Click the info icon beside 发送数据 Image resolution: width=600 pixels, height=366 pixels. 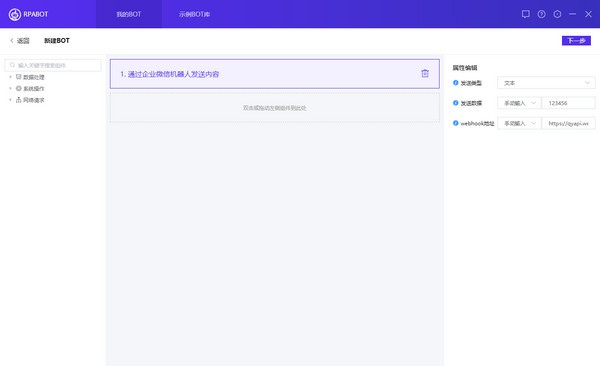click(455, 103)
